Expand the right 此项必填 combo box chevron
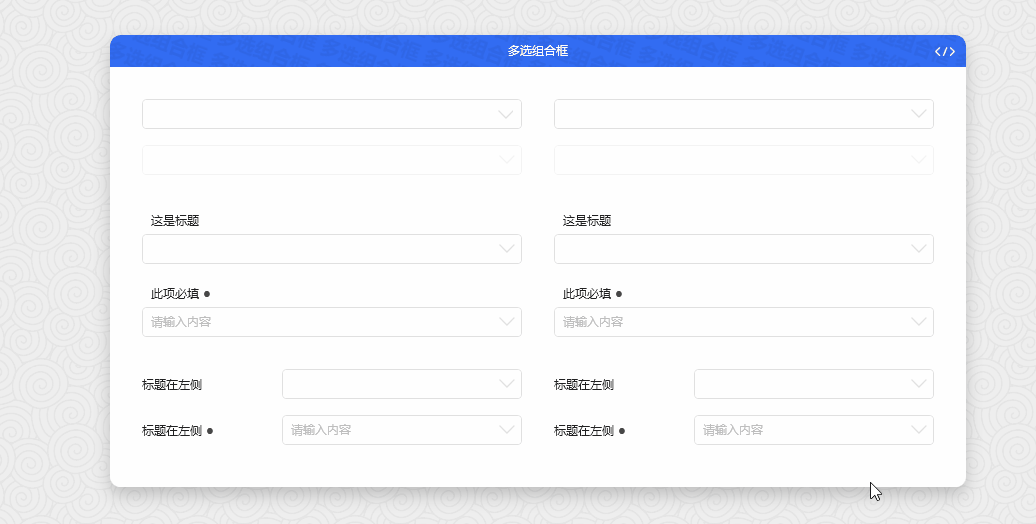The image size is (1036, 524). pos(918,322)
